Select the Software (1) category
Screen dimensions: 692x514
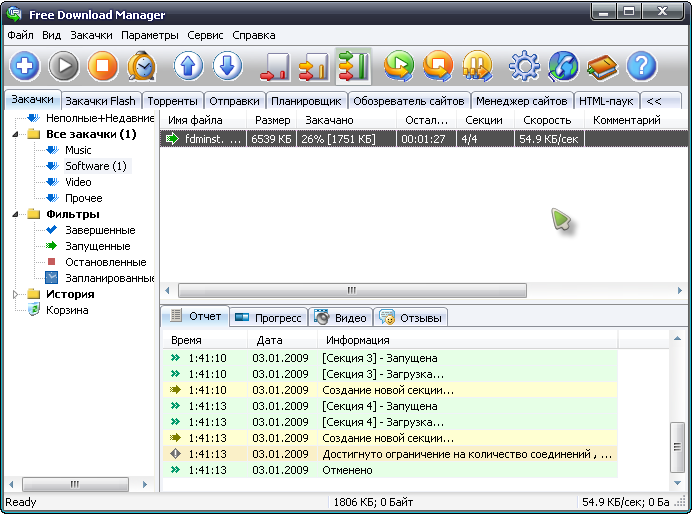[96, 166]
